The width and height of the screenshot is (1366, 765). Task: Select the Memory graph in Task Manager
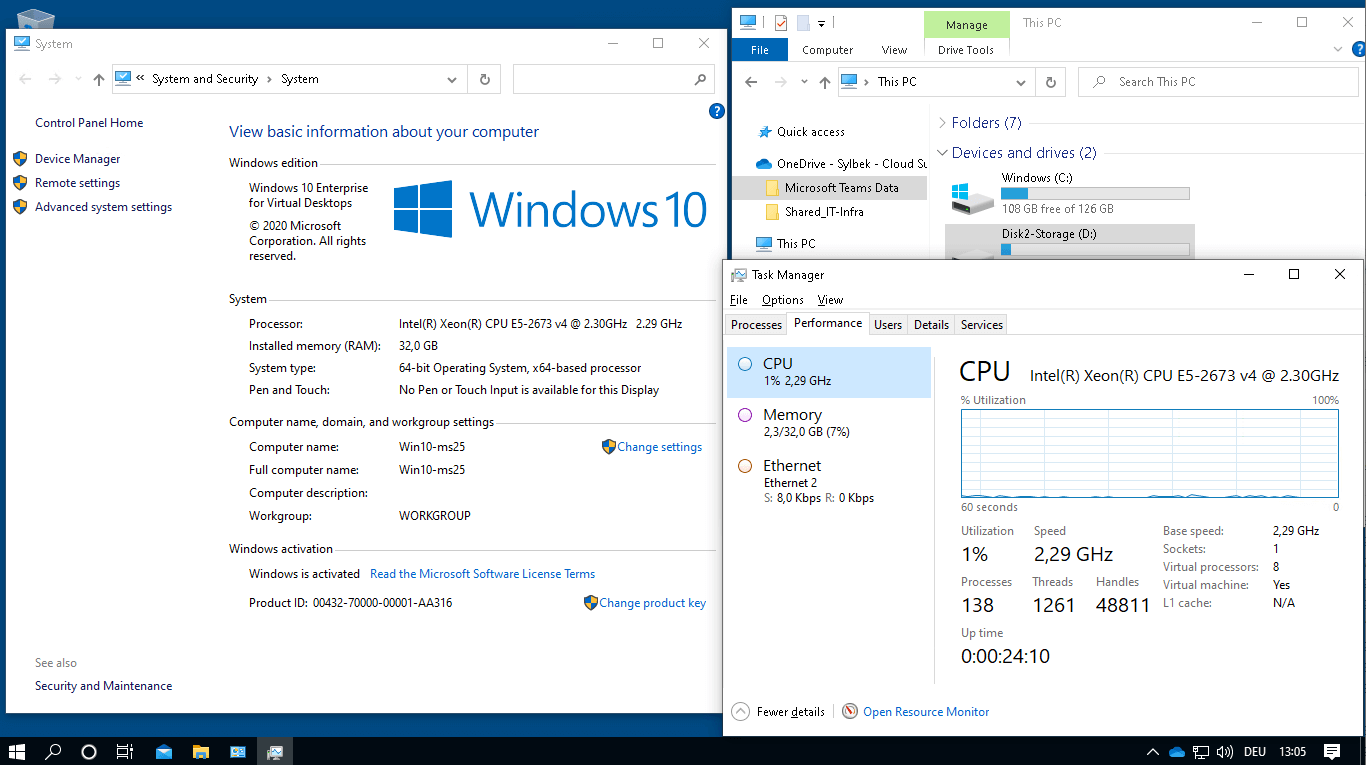(x=829, y=421)
